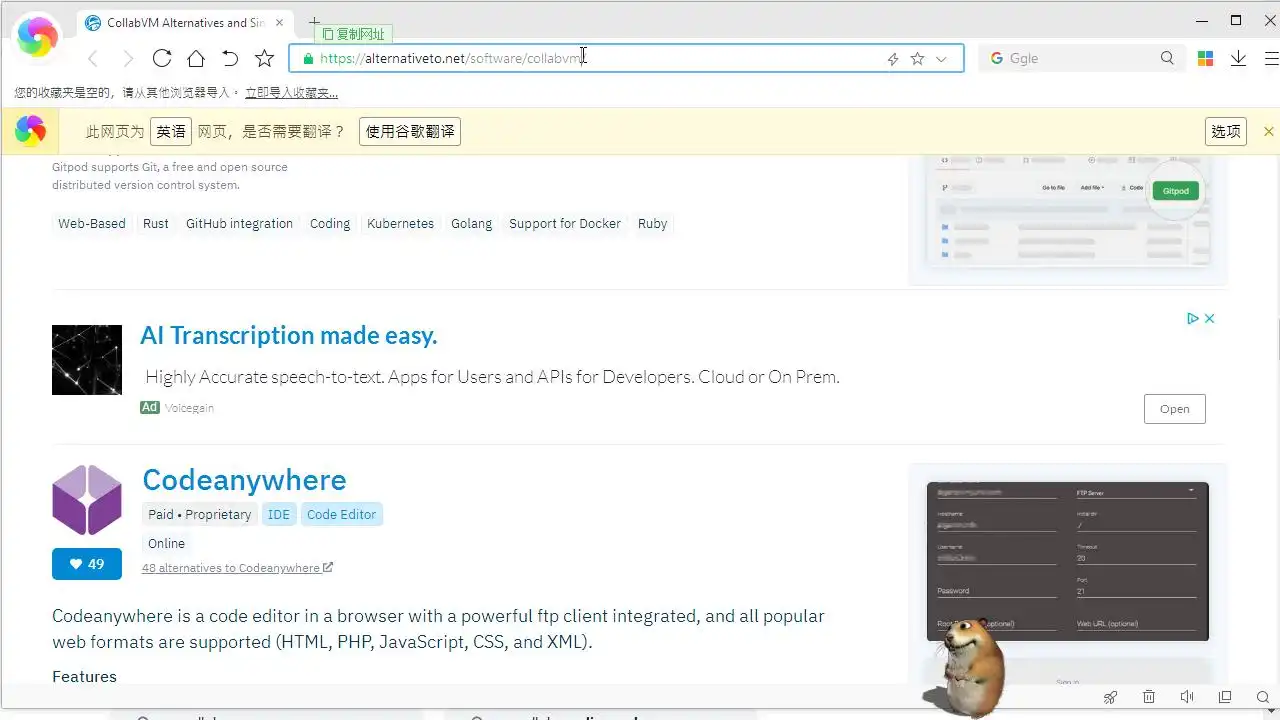
Task: Bookmark the page via address bar star
Action: click(x=917, y=59)
